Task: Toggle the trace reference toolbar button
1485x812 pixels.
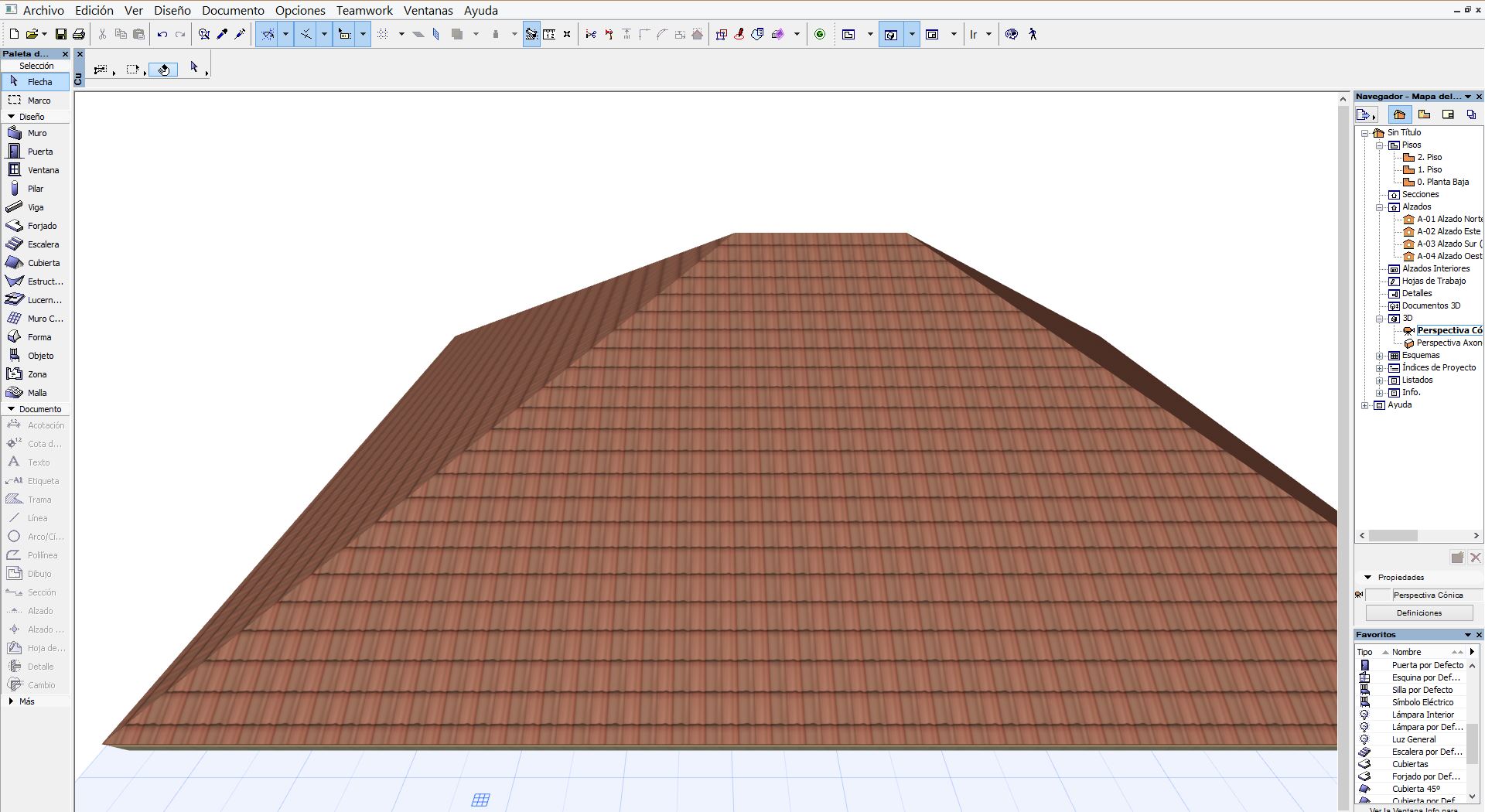Action: point(531,34)
